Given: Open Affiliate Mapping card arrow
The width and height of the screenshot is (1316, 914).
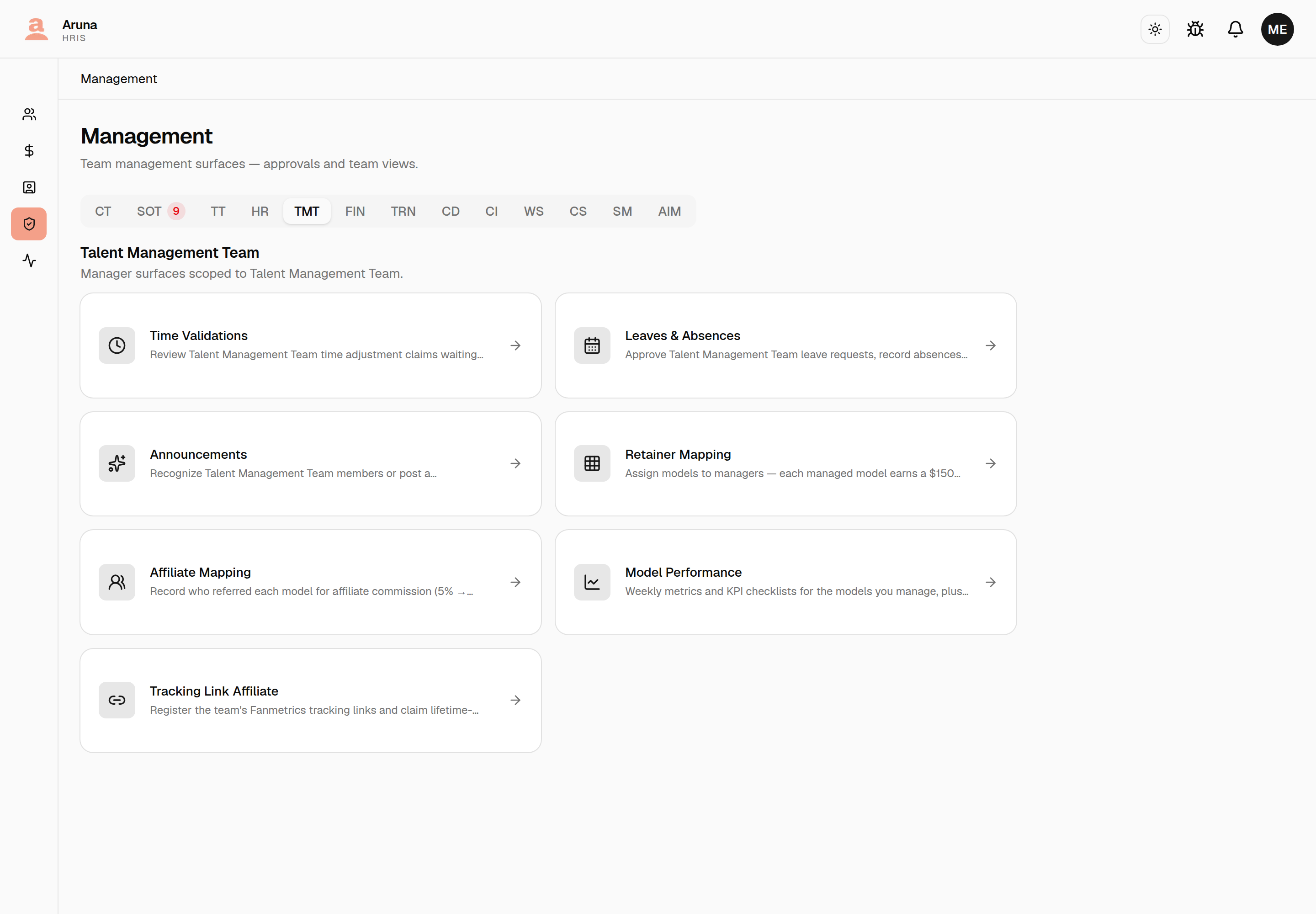Looking at the screenshot, I should click(515, 582).
